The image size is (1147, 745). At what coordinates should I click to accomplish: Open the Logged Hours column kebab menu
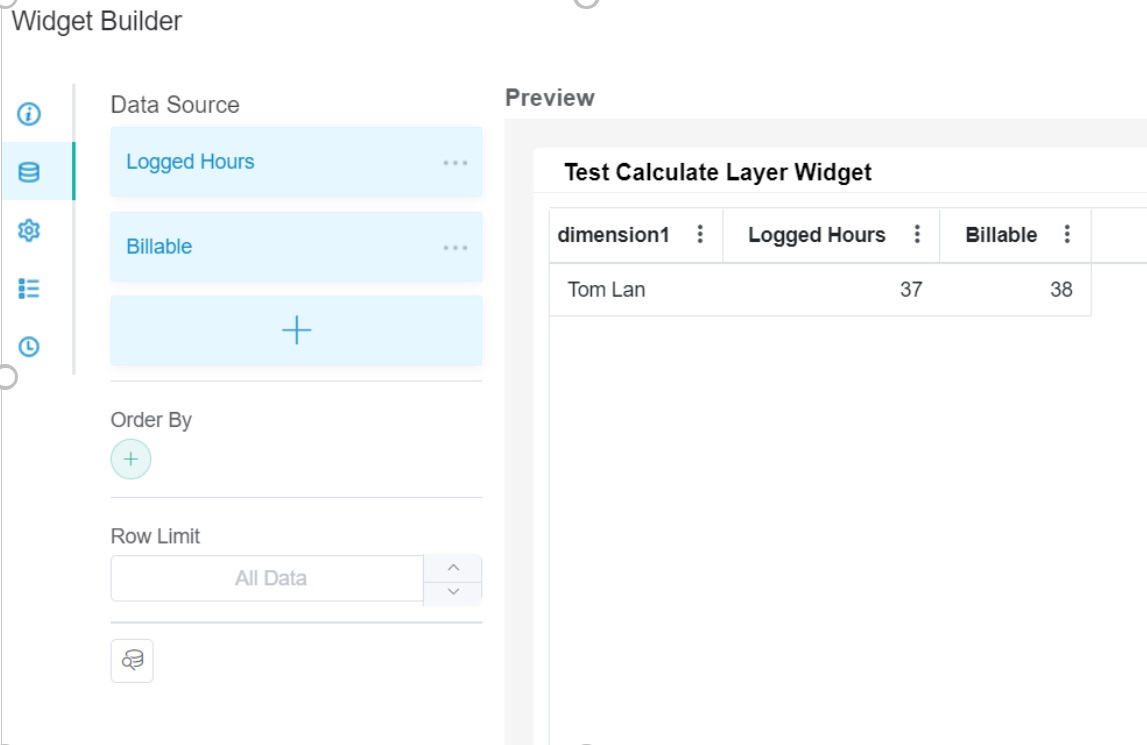coord(917,234)
